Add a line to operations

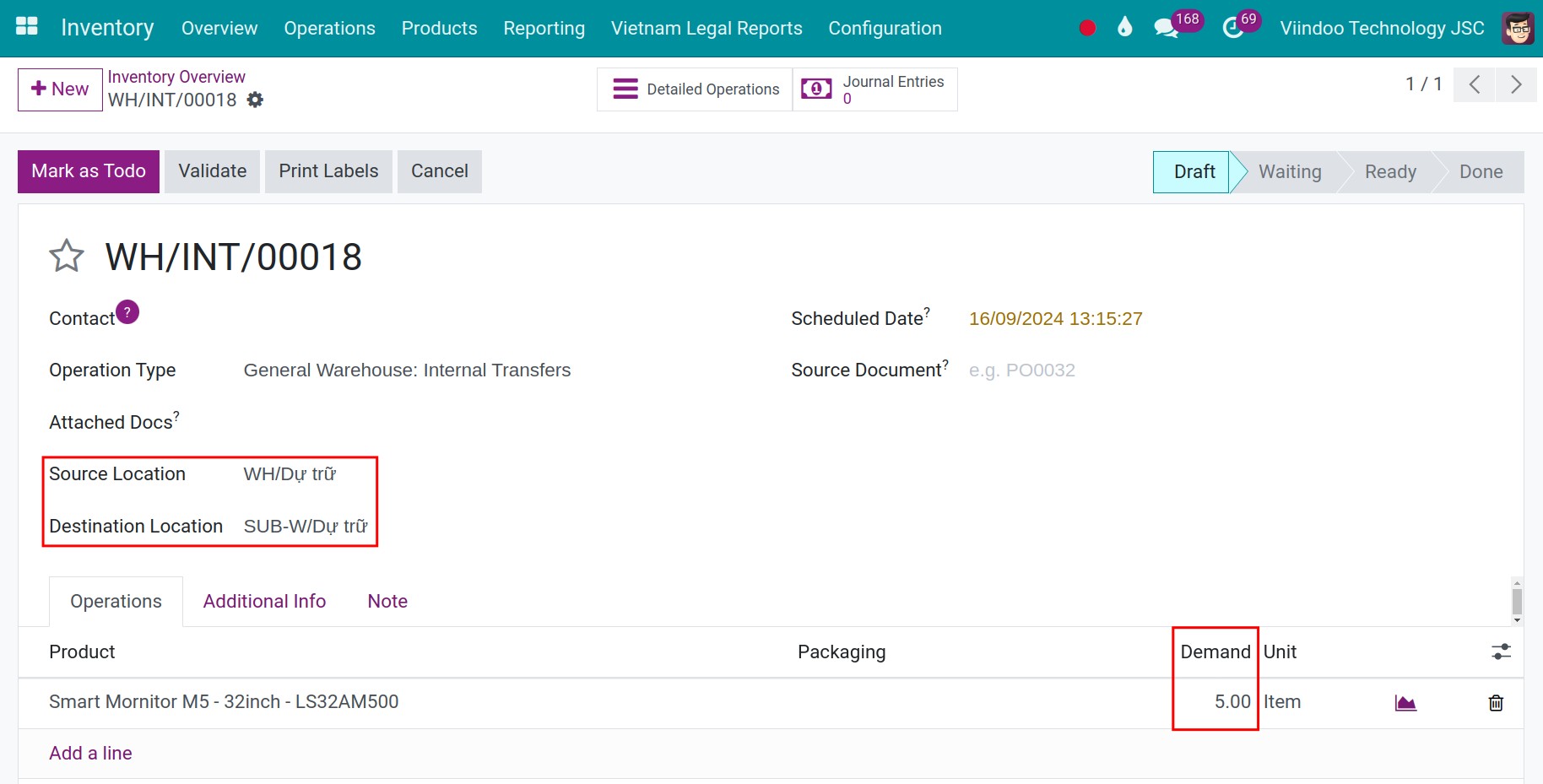[x=90, y=753]
